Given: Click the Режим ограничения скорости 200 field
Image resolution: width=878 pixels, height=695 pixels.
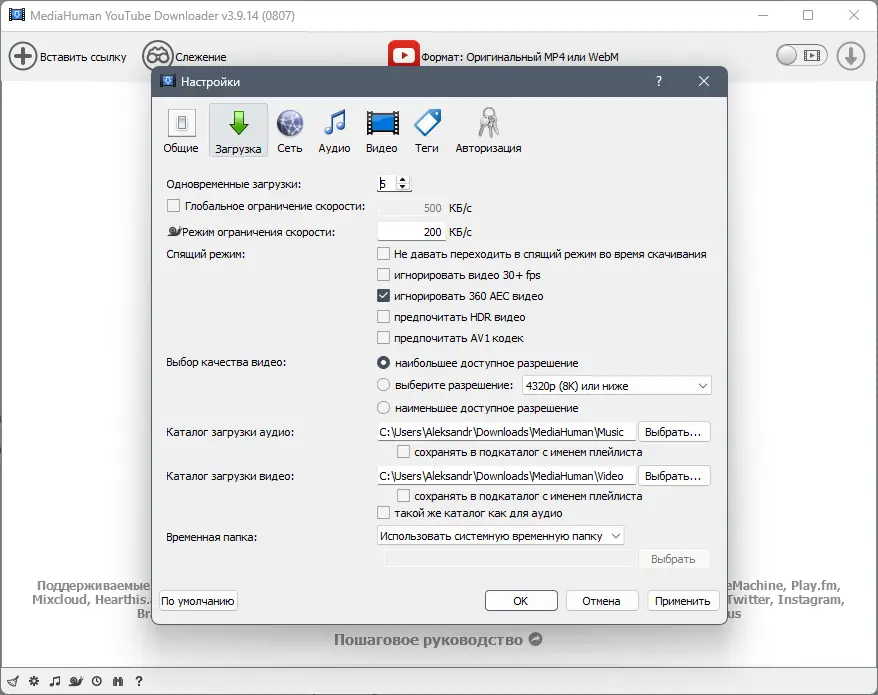Looking at the screenshot, I should (412, 232).
